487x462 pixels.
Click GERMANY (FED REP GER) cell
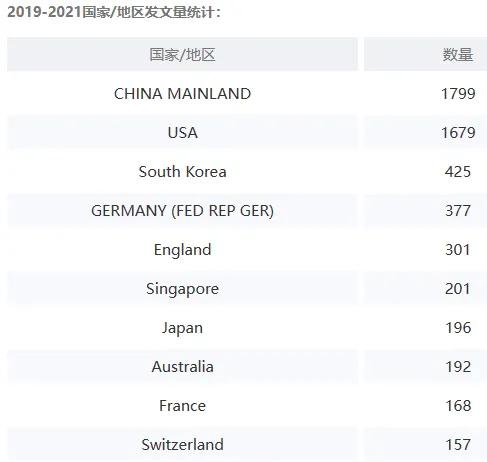pos(182,211)
